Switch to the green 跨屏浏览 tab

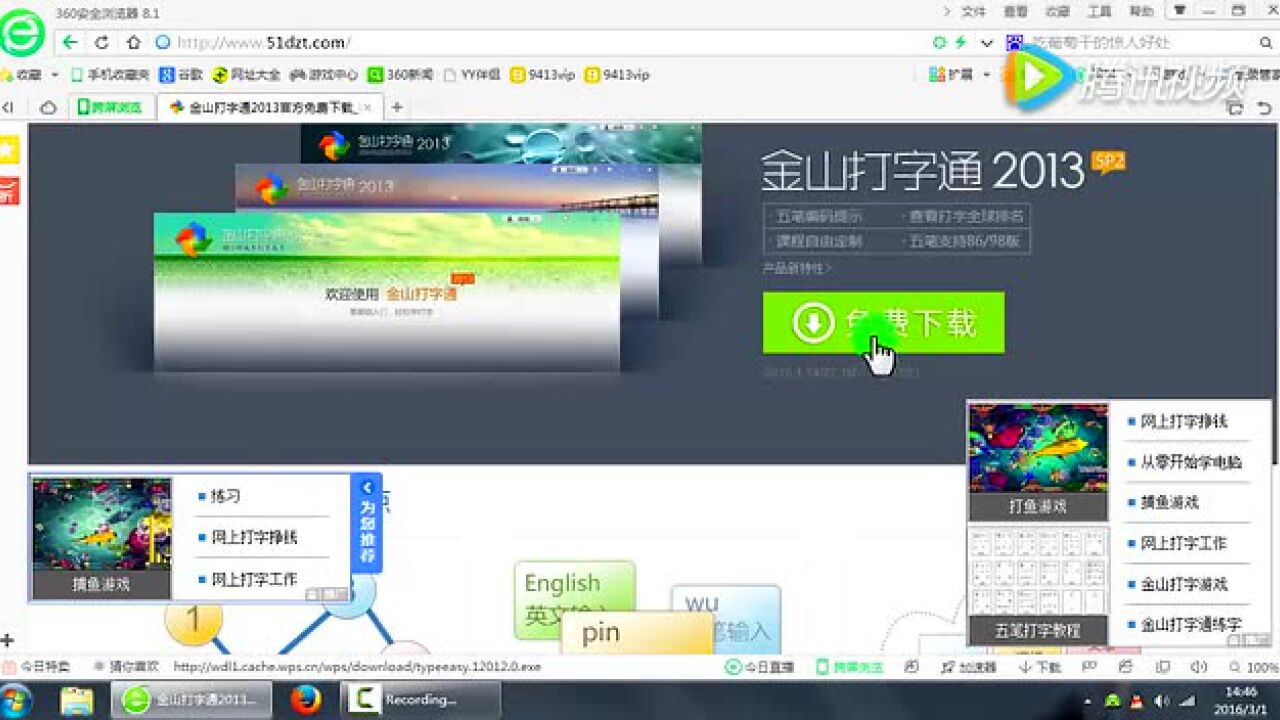tap(111, 107)
